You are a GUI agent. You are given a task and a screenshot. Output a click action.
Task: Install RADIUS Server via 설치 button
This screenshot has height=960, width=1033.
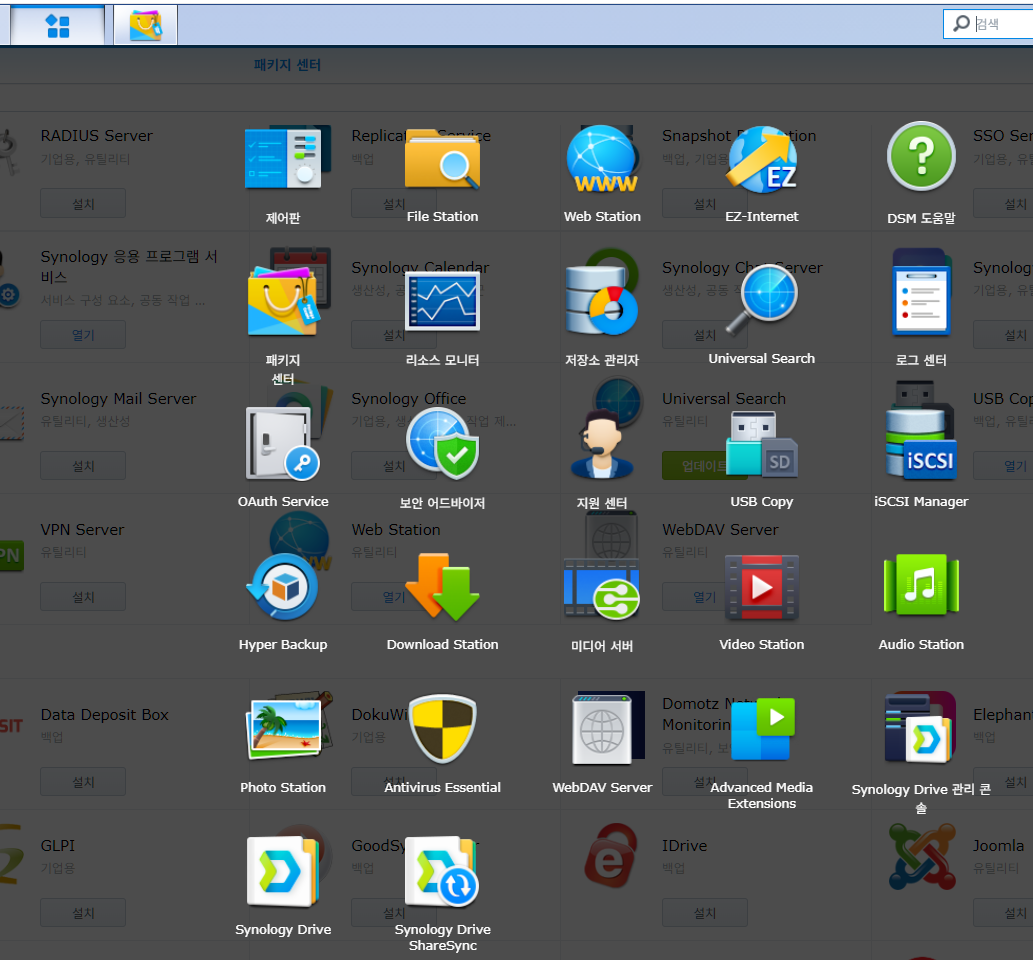pyautogui.click(x=83, y=204)
